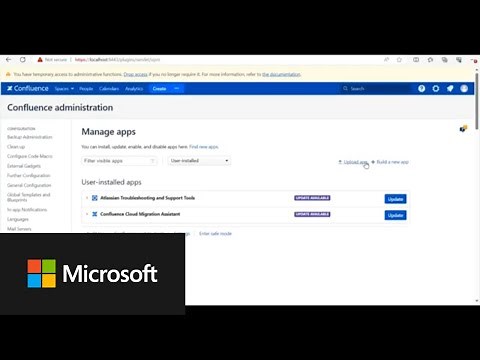Go back with the browser back arrow
This screenshot has height=360, width=480.
[9, 60]
